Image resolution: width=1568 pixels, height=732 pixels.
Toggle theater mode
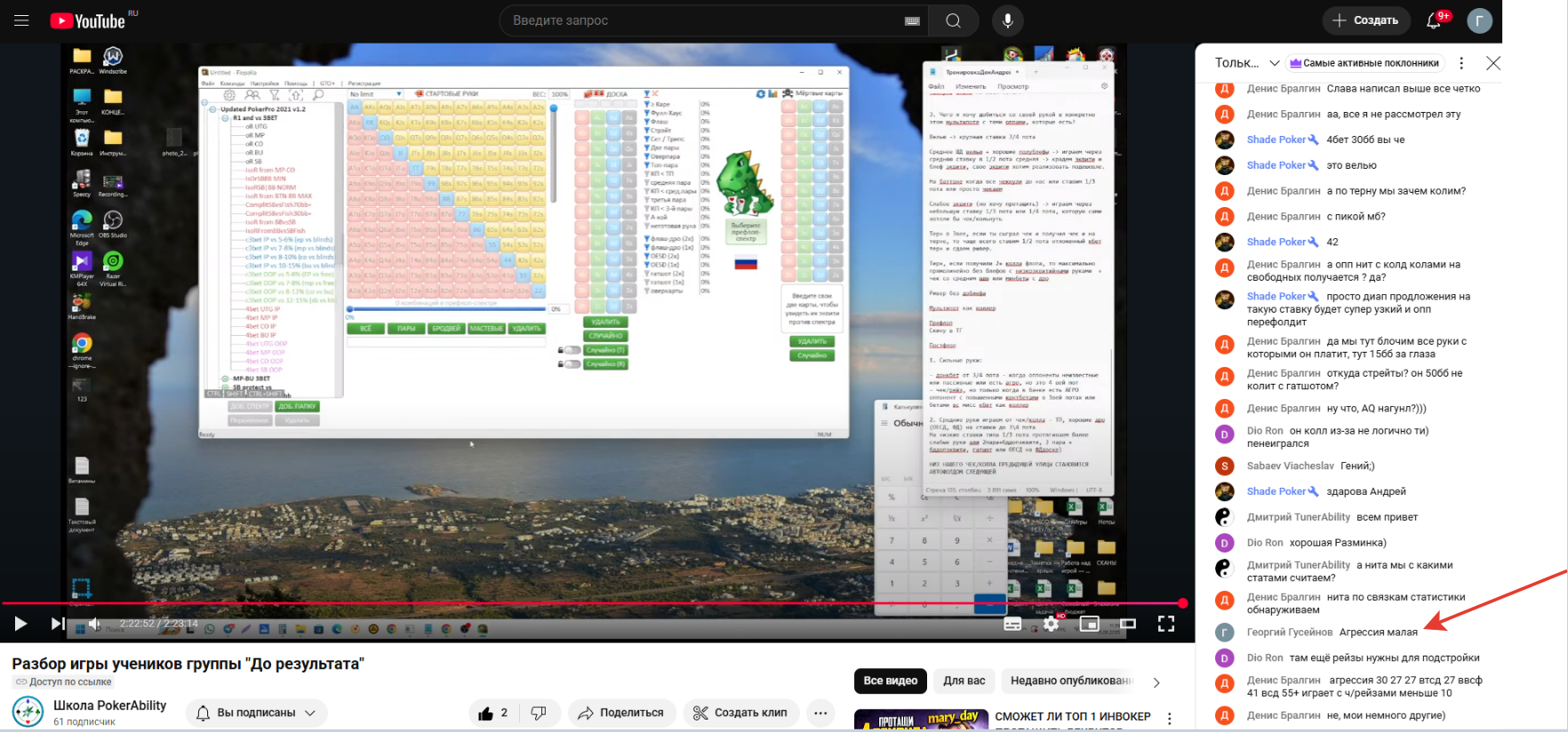click(1128, 624)
